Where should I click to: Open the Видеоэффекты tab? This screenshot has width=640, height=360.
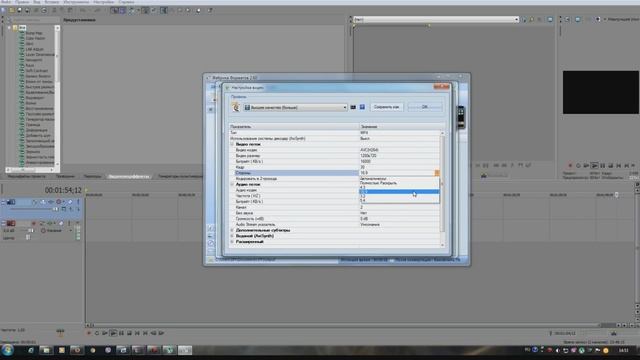[x=129, y=176]
